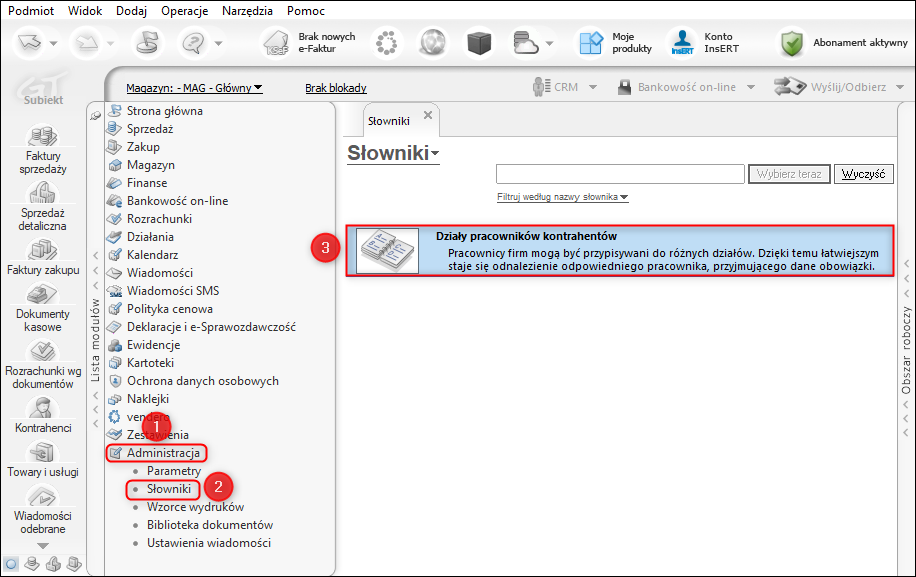Open the Widok menu
Image resolution: width=916 pixels, height=577 pixels.
click(85, 11)
